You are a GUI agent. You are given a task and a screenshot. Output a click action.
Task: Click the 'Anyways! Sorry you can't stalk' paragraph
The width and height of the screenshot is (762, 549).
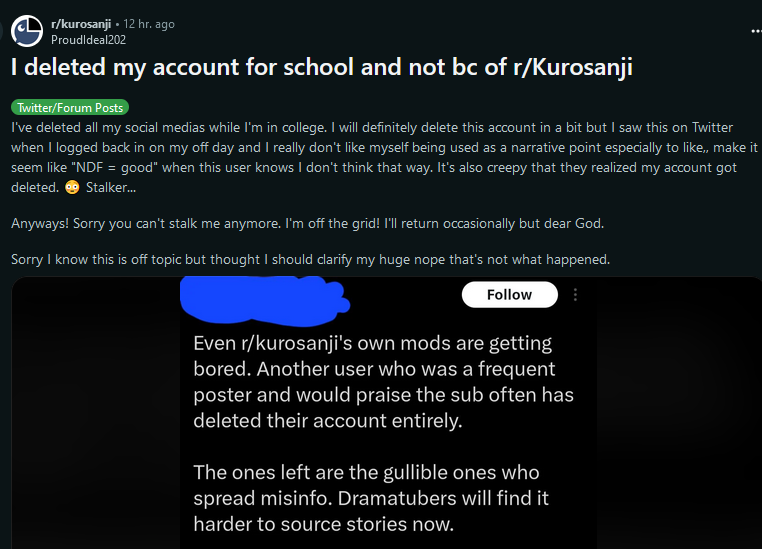307,223
